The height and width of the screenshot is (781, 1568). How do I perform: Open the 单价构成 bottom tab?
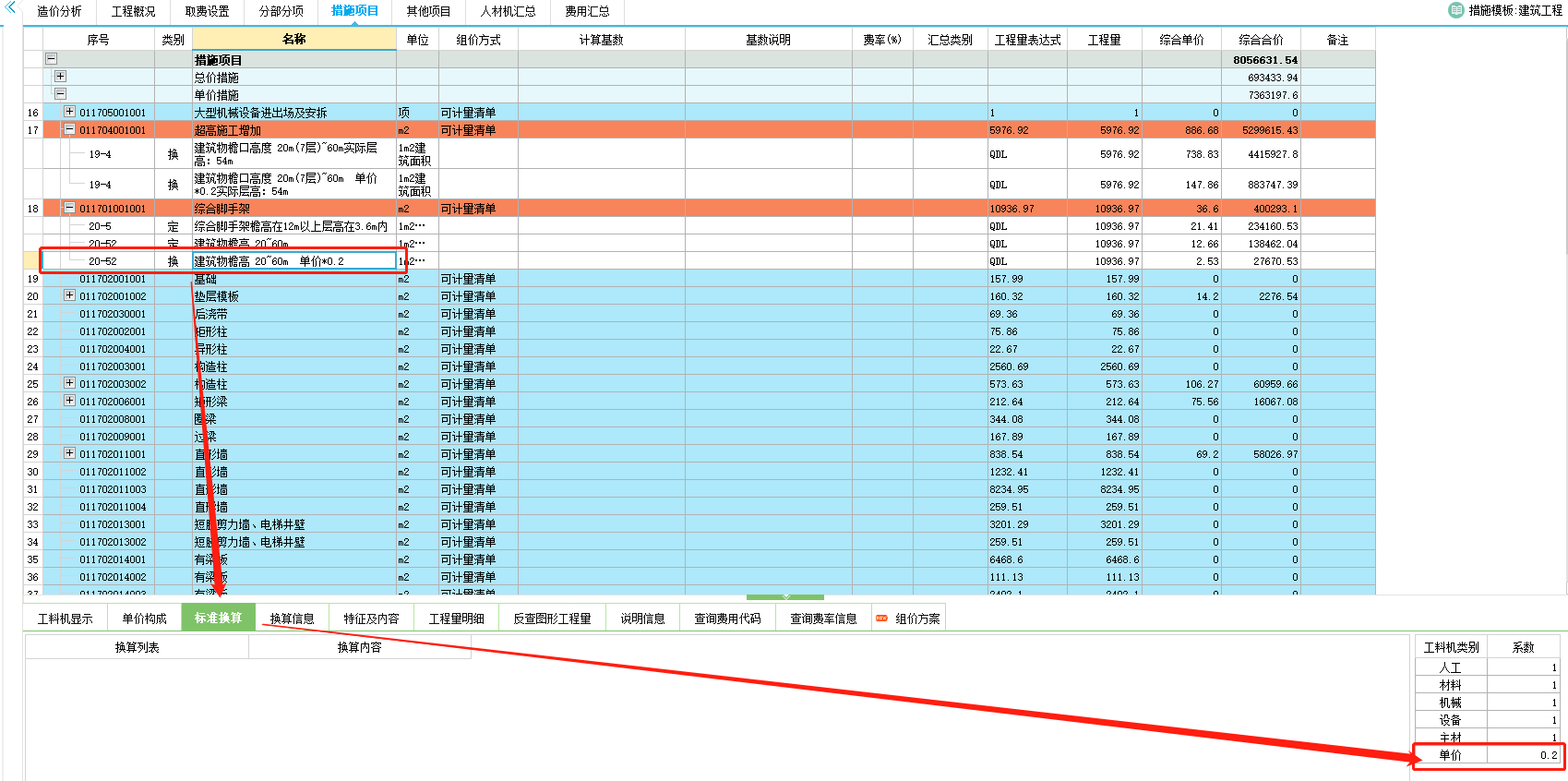pyautogui.click(x=144, y=619)
